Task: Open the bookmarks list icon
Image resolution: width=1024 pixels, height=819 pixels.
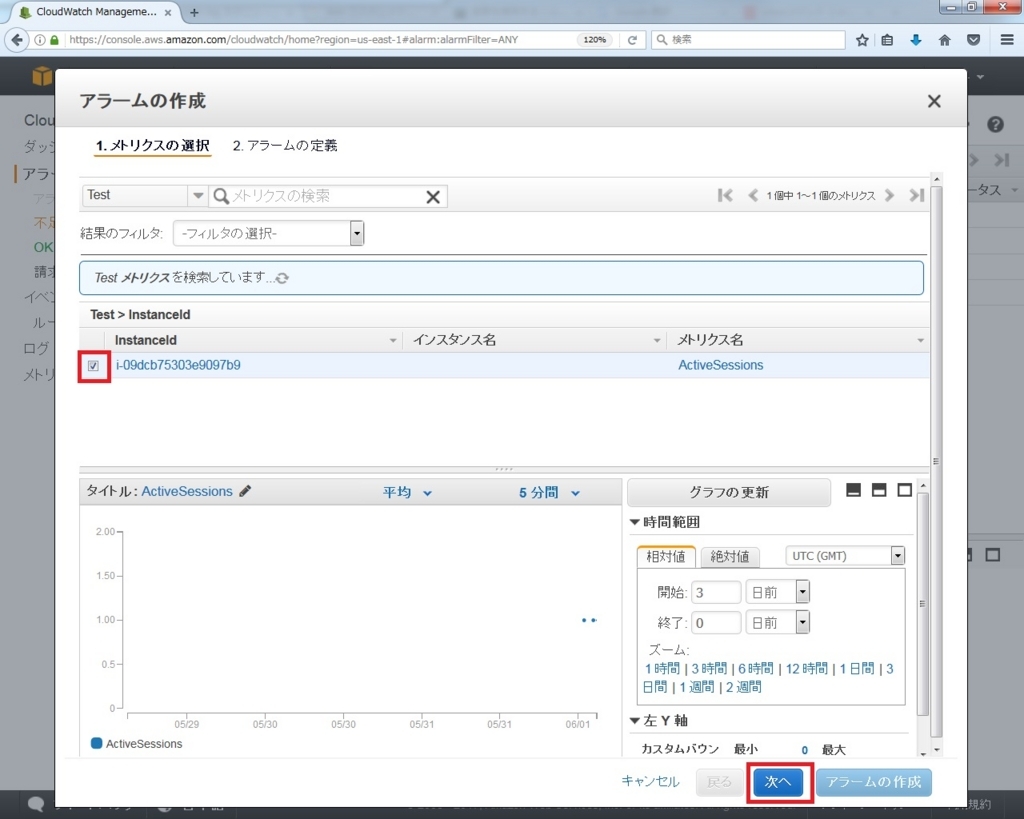Action: click(x=887, y=40)
